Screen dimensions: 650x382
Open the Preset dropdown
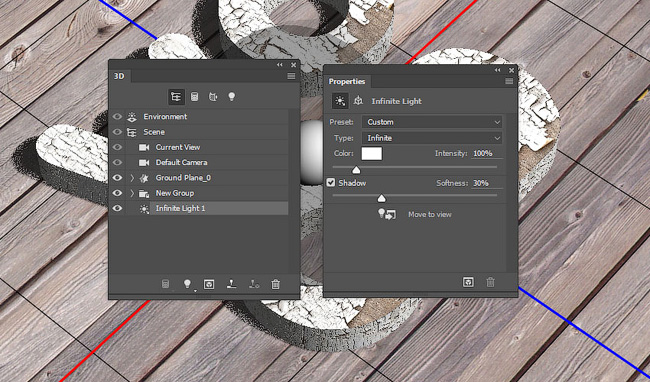432,122
